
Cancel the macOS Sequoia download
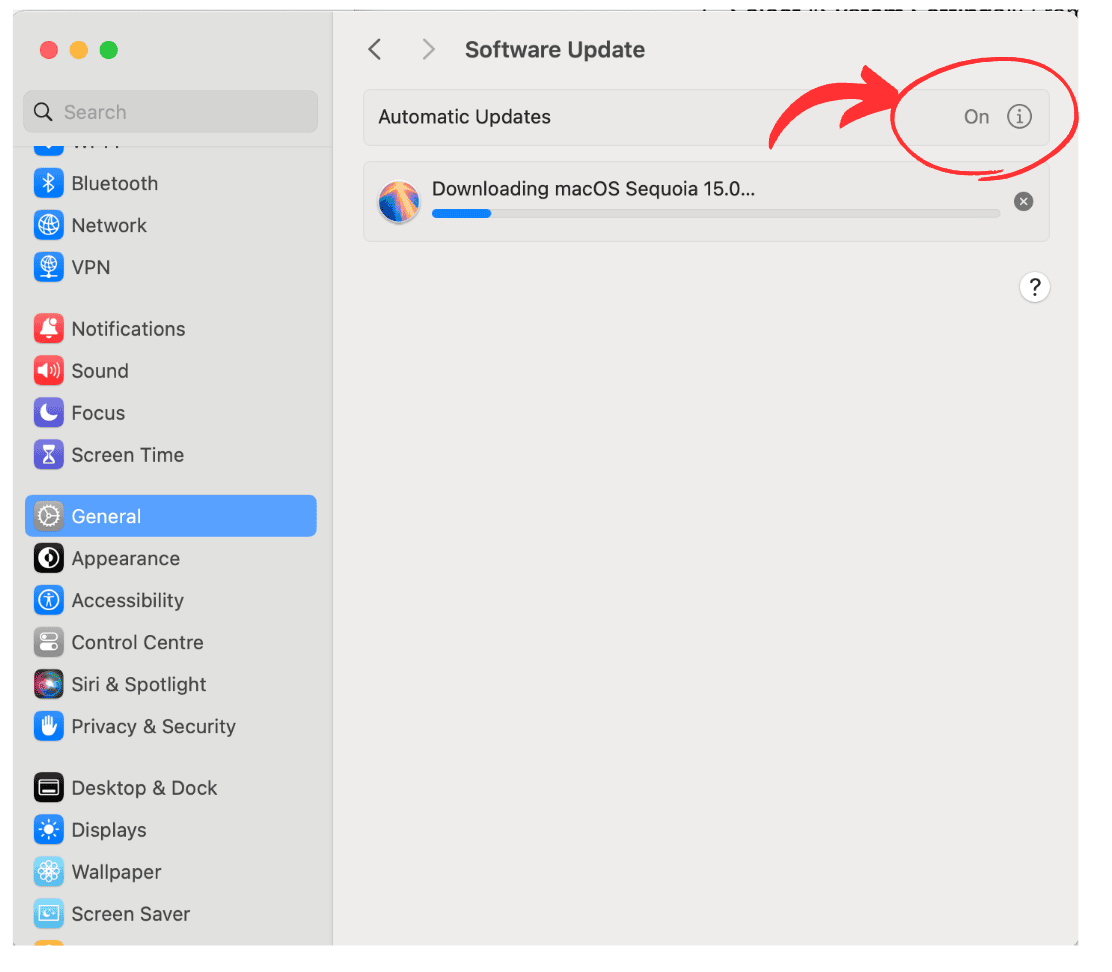[x=1023, y=202]
